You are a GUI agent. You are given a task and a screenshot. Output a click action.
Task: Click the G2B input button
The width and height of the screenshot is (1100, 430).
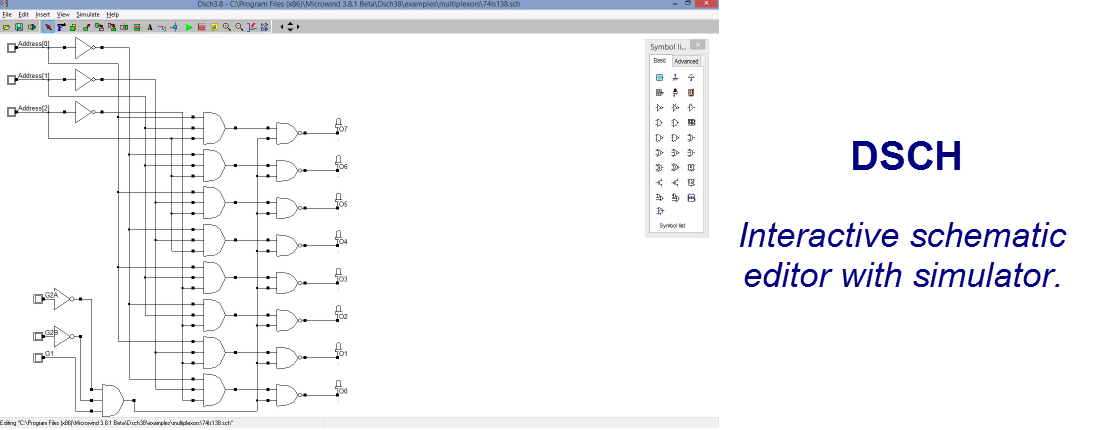pos(39,337)
